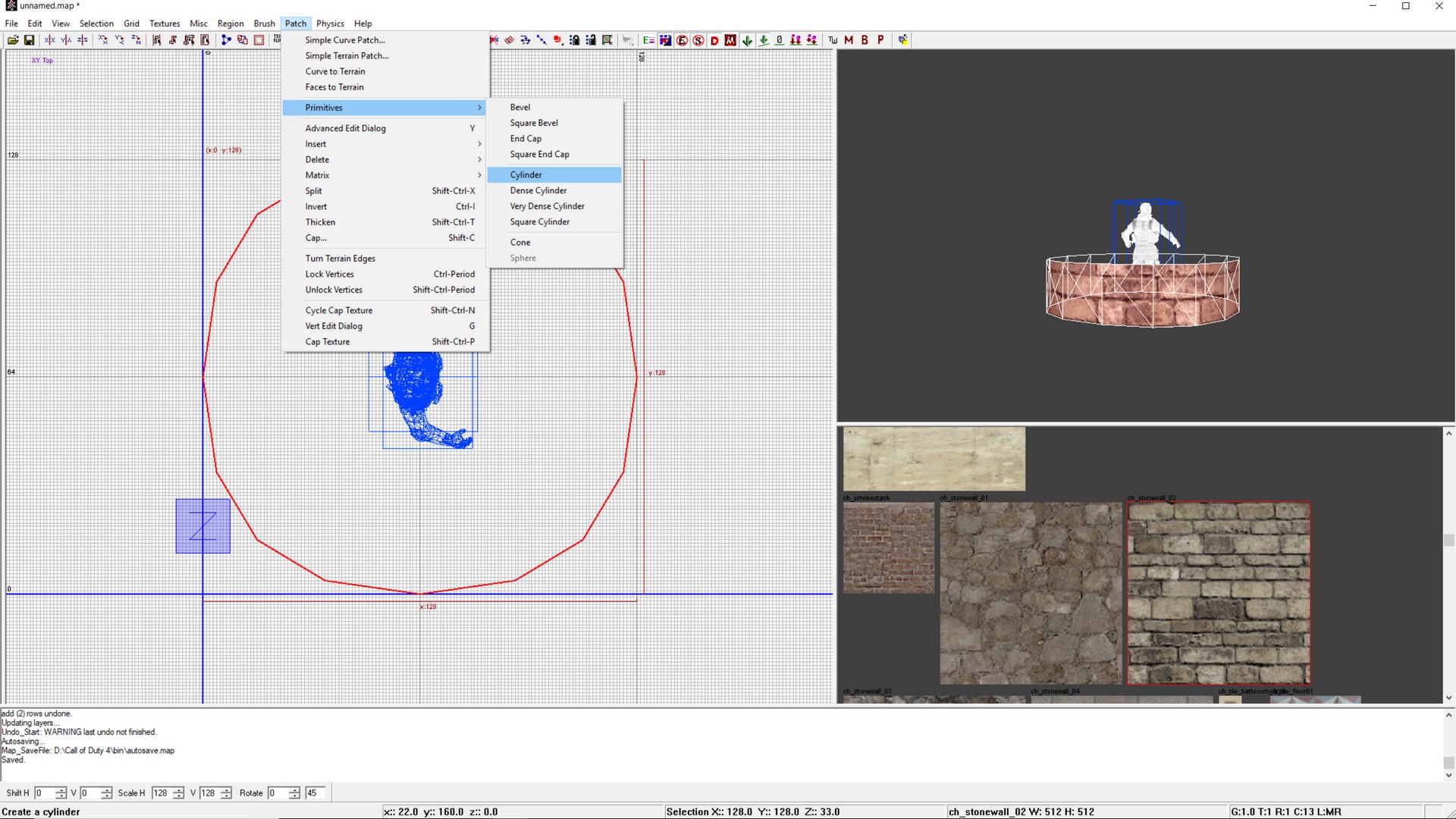The image size is (1456, 819).
Task: Click the yellow light gear icon
Action: [x=903, y=40]
